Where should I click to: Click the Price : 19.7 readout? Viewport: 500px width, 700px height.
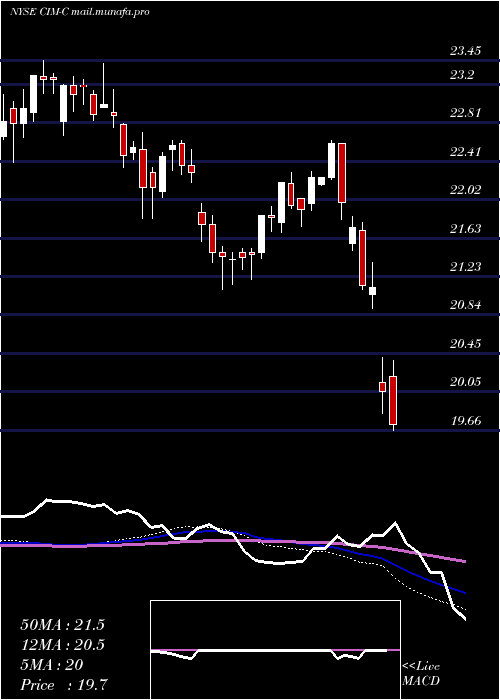click(62, 685)
